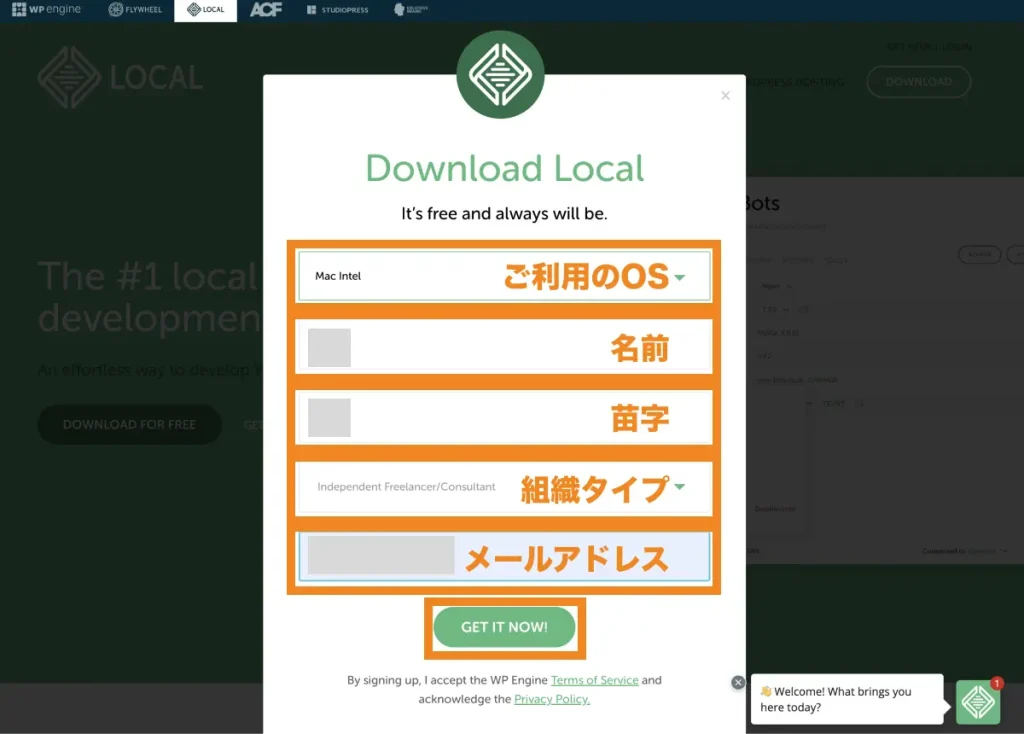Open the StudioPress tab
This screenshot has height=734, width=1024.
(338, 10)
